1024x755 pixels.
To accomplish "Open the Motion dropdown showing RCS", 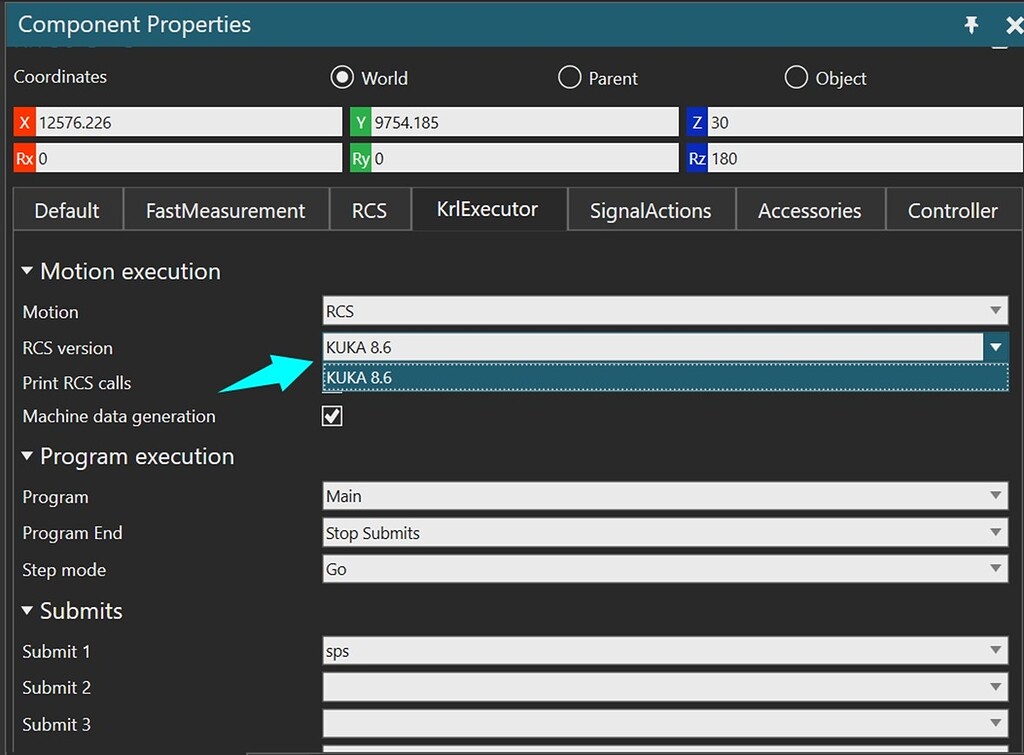I will [996, 311].
